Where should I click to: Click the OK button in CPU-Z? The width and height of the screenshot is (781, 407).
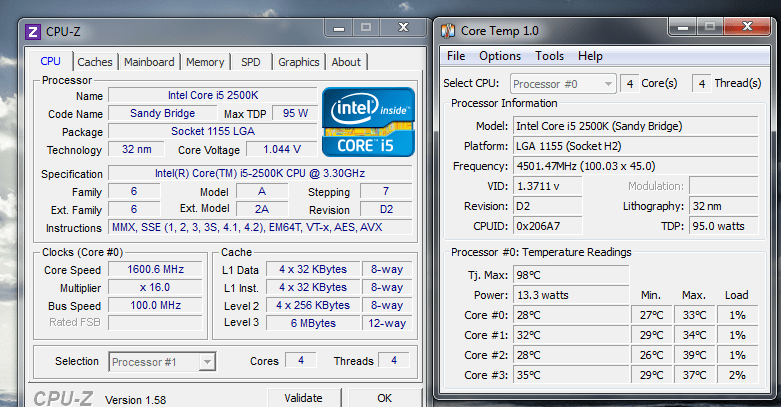point(385,398)
